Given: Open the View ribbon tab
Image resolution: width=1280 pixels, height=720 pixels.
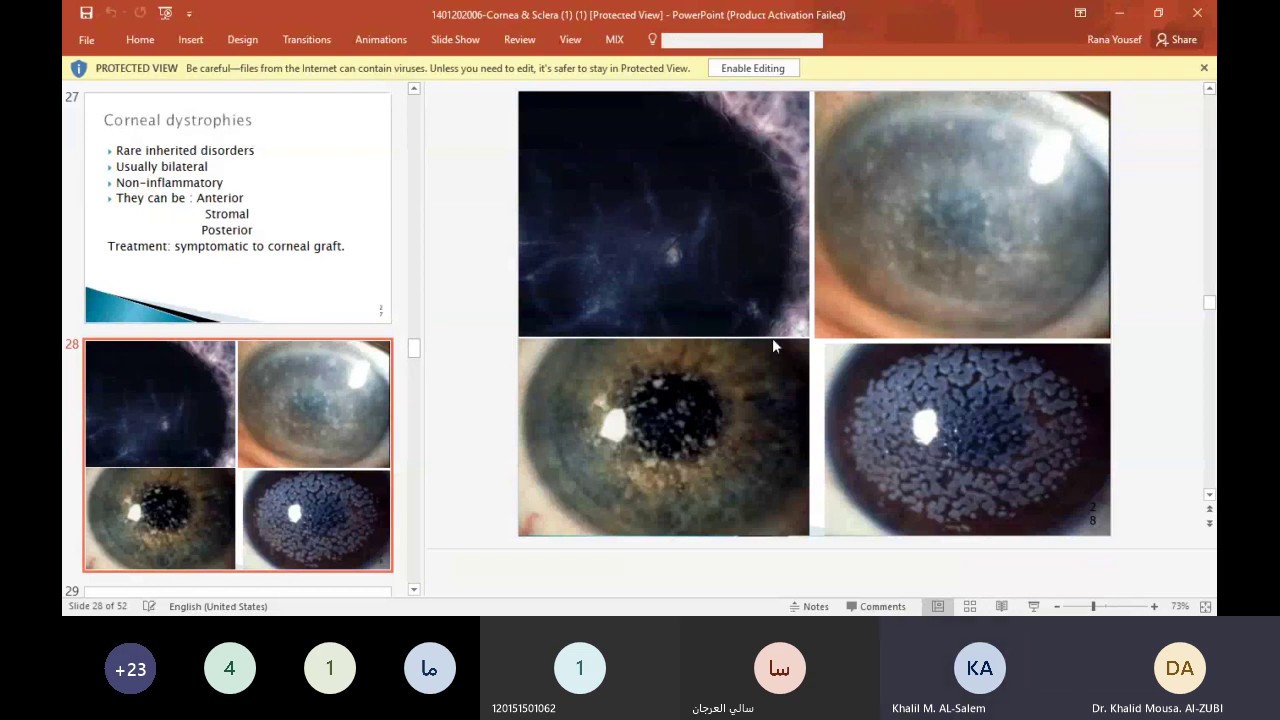Looking at the screenshot, I should [x=570, y=40].
